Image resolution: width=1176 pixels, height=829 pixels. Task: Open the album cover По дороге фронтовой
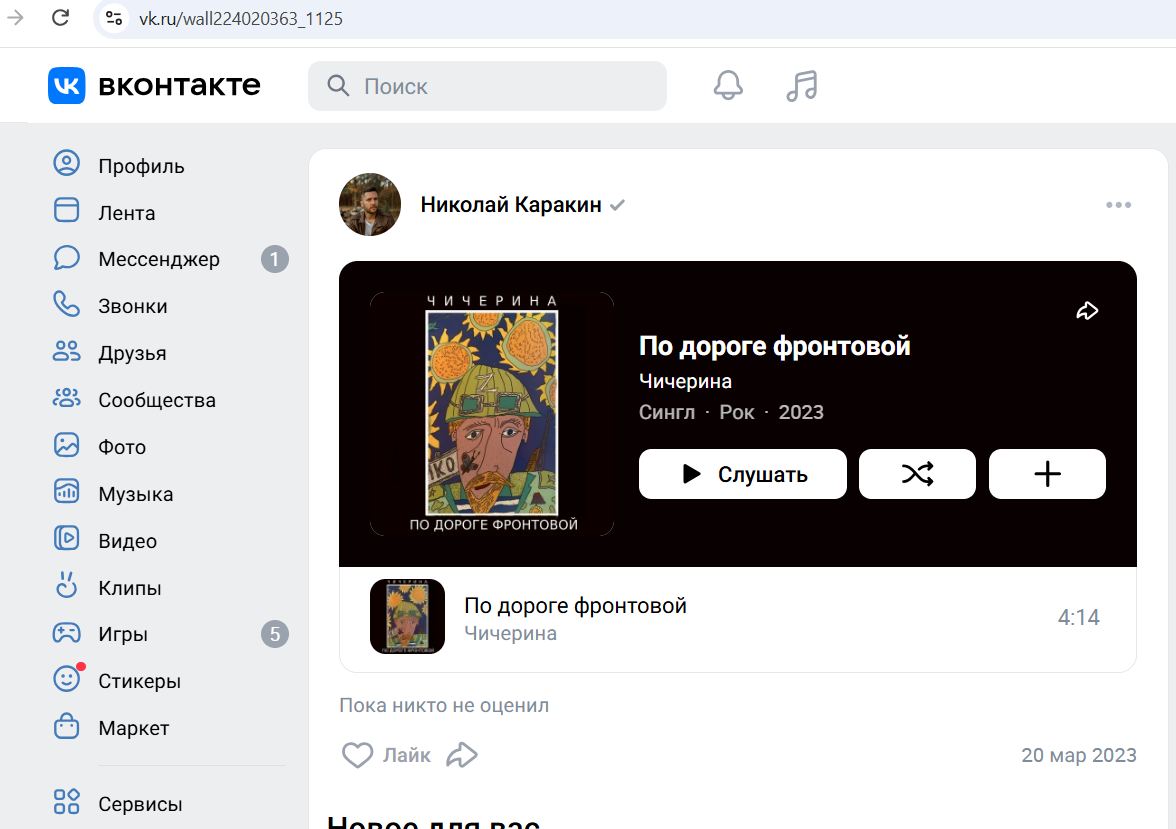(492, 413)
